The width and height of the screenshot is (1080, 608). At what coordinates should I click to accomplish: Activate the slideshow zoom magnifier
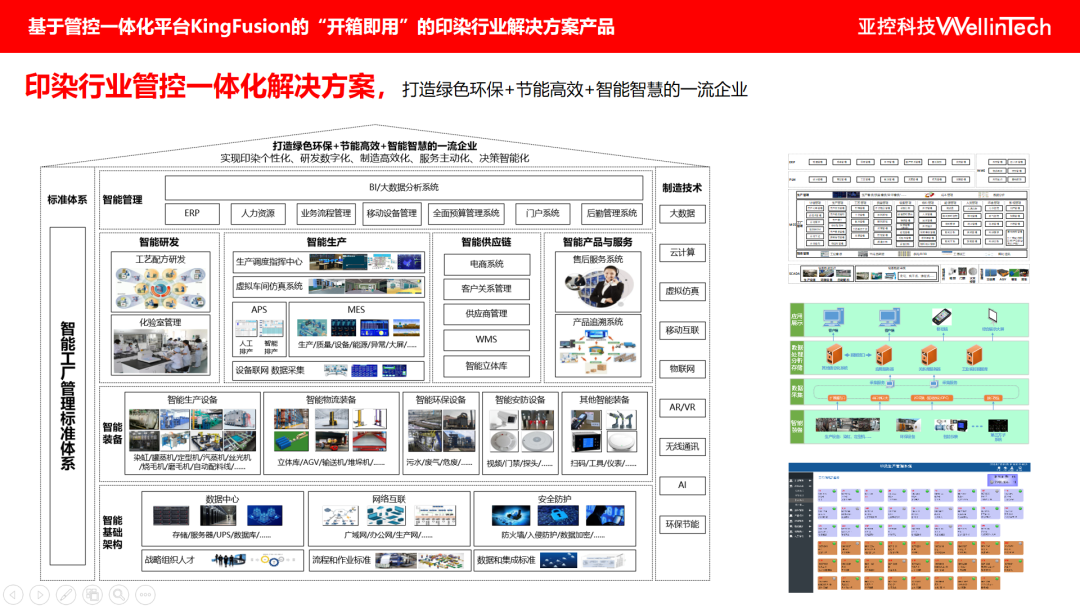(119, 594)
